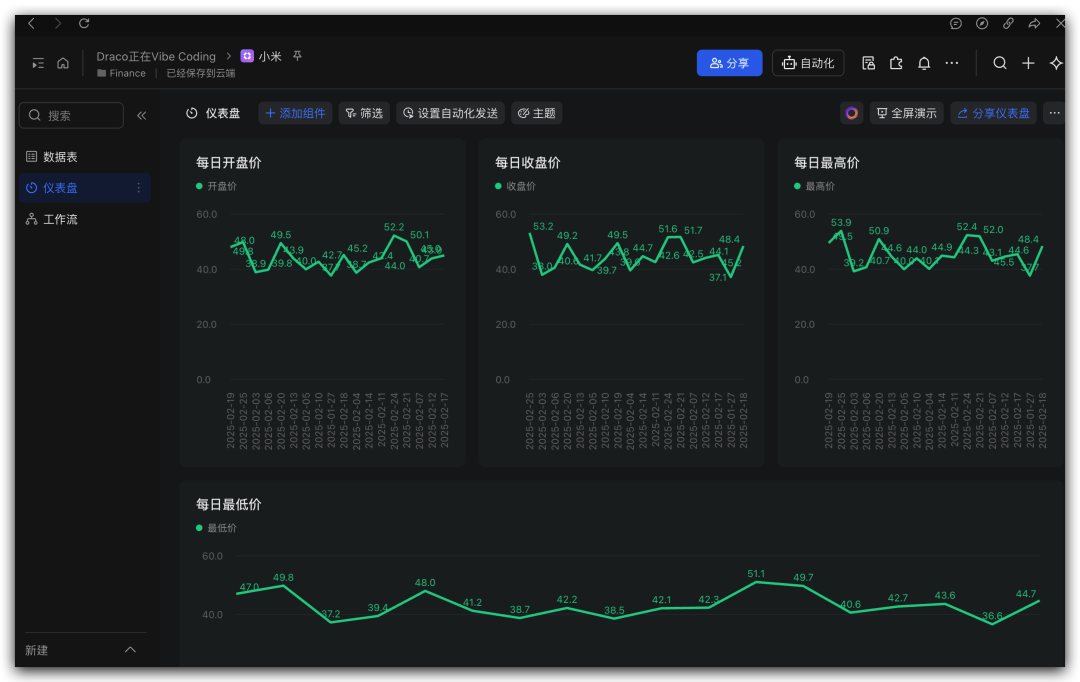This screenshot has height=682, width=1080.
Task: Open 数据表 in the sidebar
Action: (60, 157)
